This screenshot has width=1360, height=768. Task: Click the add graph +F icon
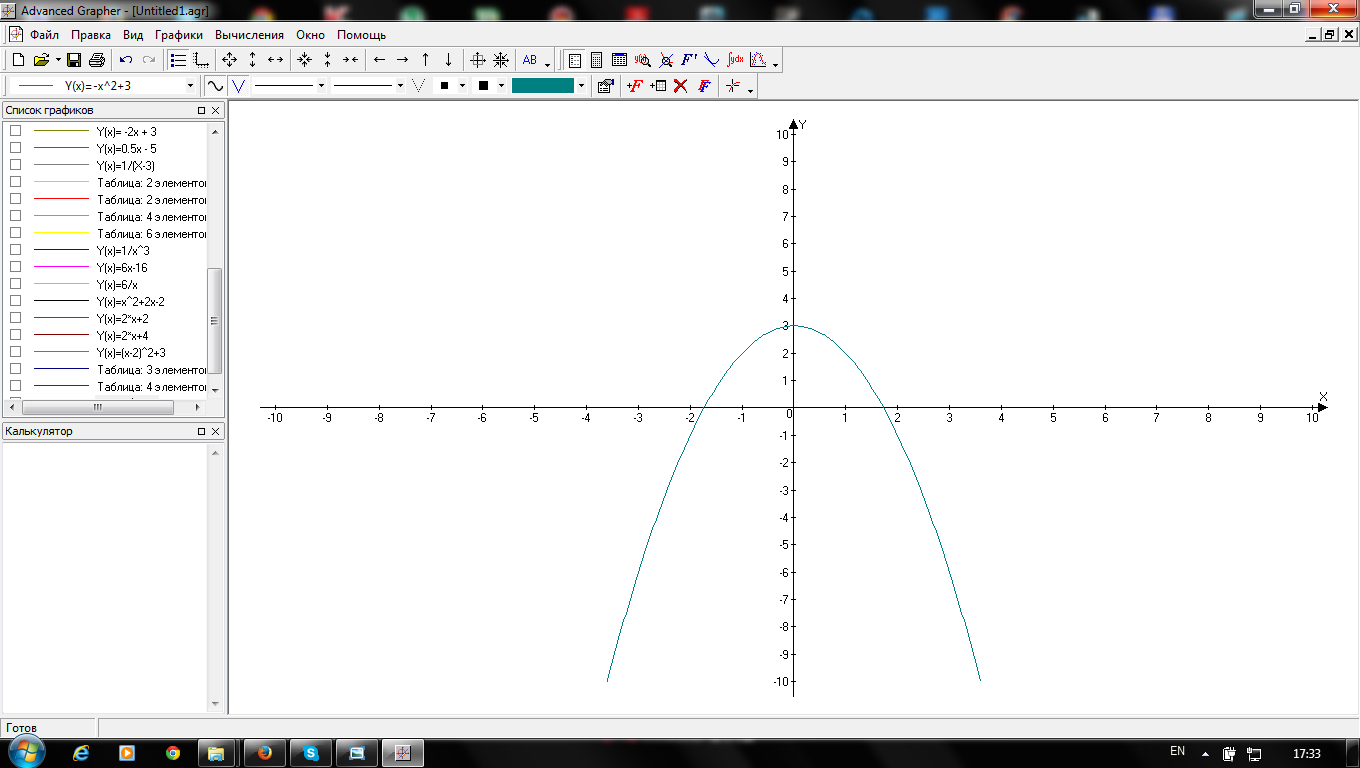coord(634,86)
